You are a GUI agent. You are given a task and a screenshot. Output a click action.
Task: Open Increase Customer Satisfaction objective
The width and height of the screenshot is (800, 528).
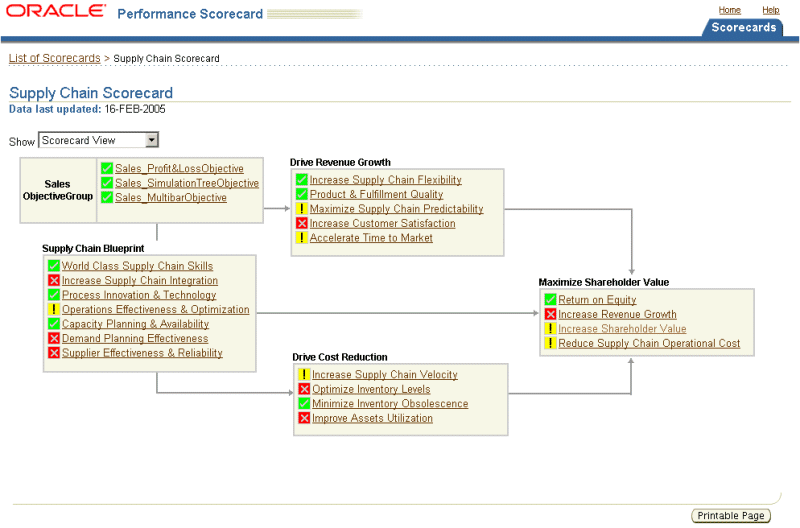pos(383,223)
